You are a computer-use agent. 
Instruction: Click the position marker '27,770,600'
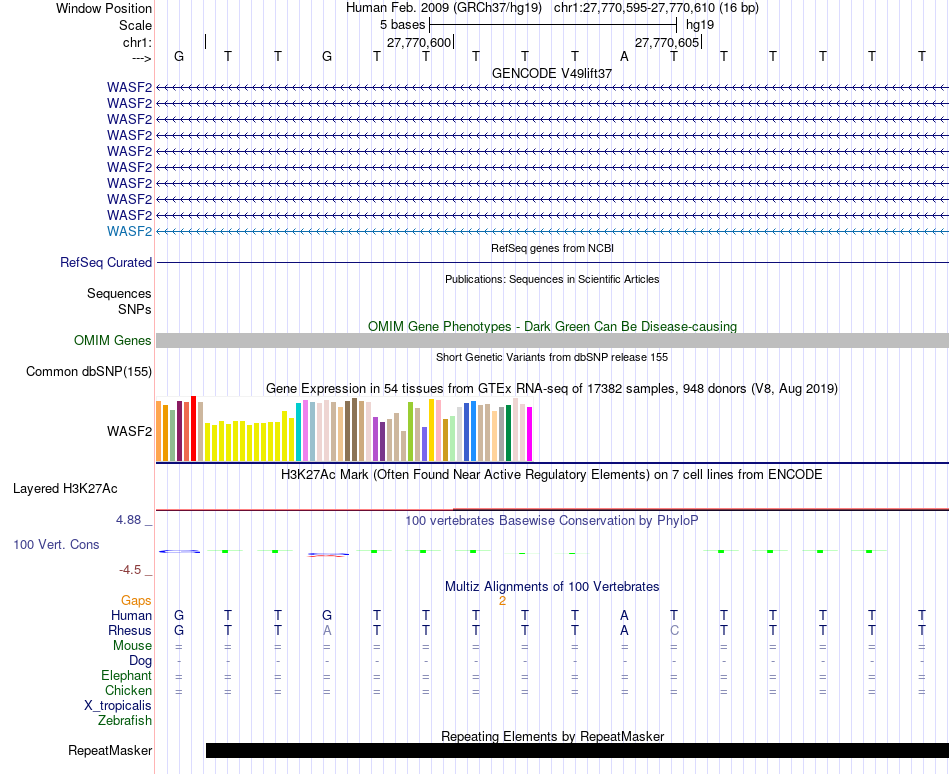(419, 42)
